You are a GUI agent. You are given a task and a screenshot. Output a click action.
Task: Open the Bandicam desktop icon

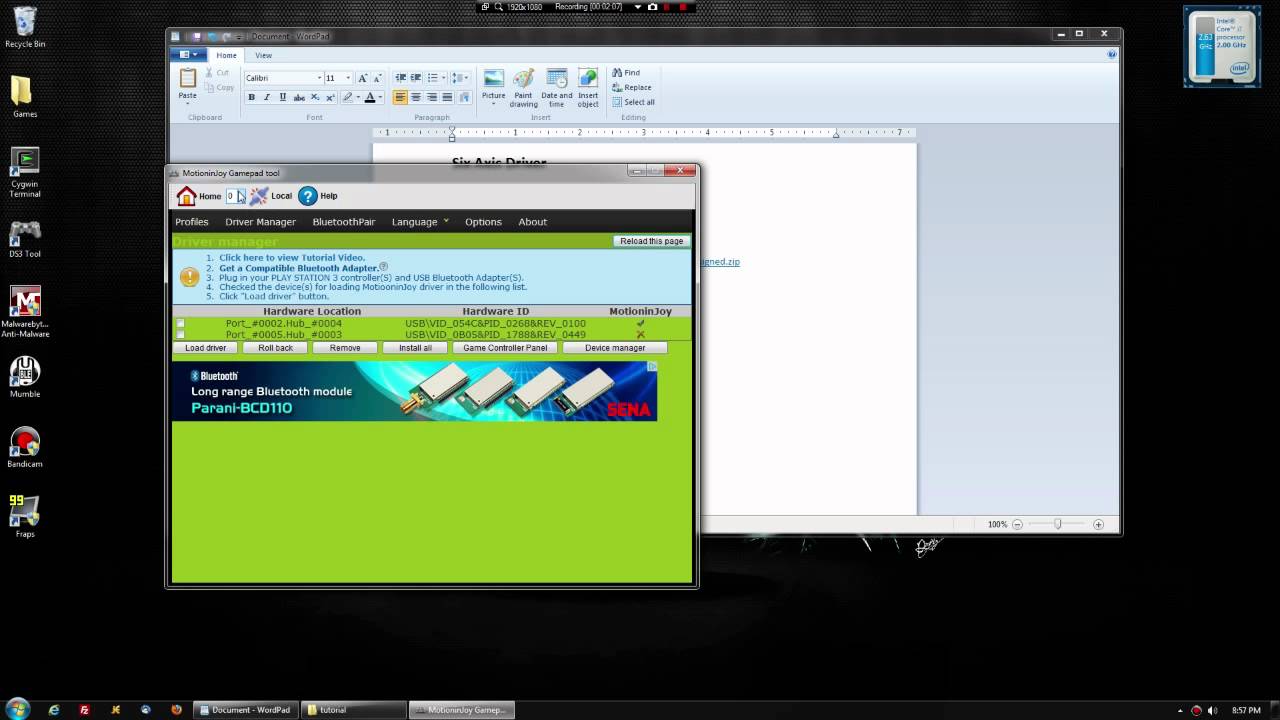(25, 448)
